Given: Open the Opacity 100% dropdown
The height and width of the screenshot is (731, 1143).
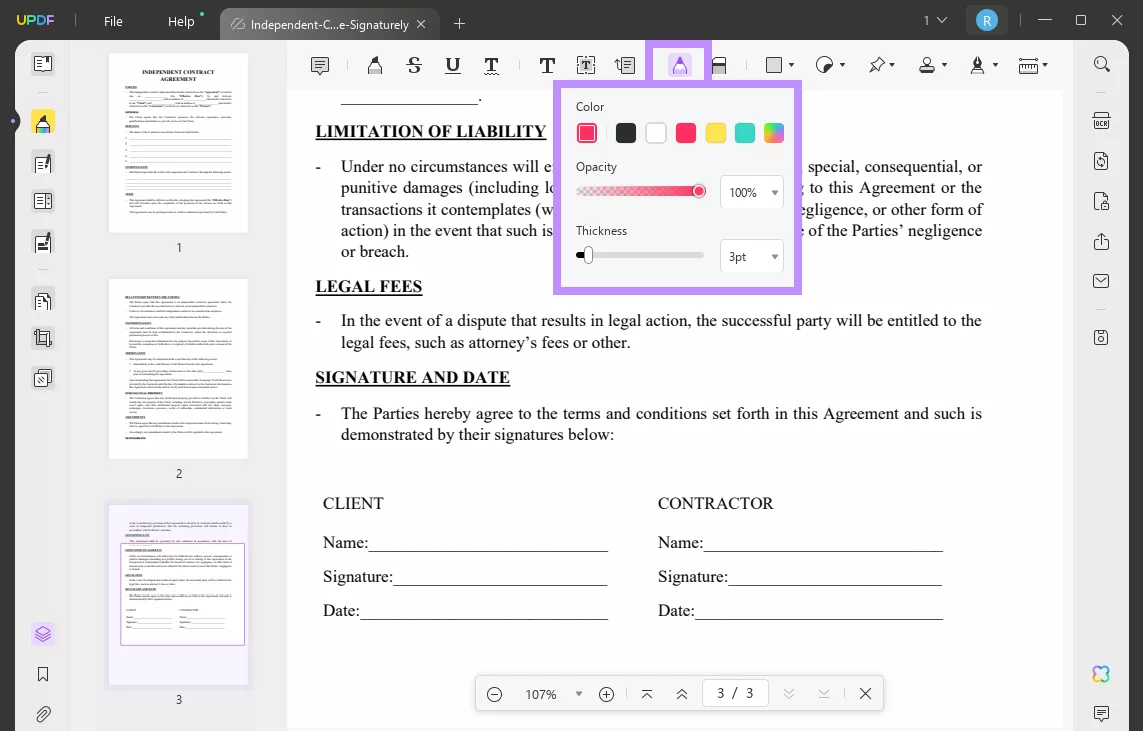Looking at the screenshot, I should tap(752, 192).
